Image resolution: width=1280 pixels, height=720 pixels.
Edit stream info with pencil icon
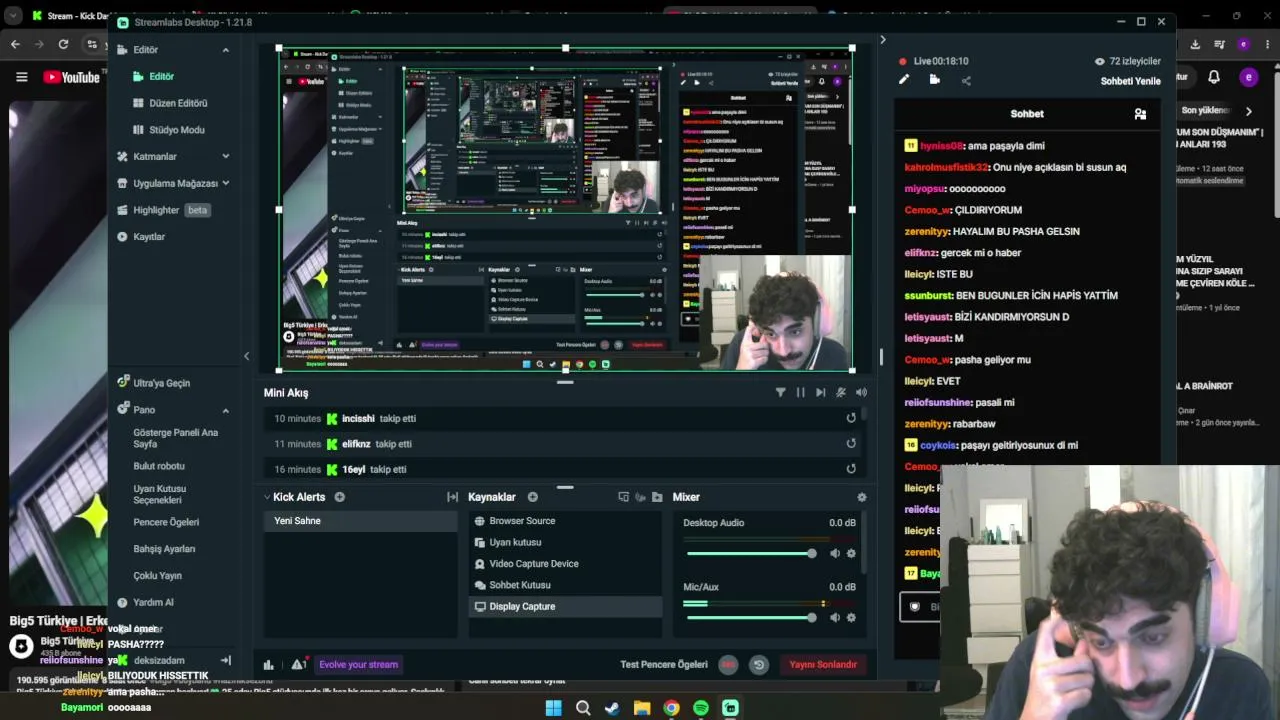coord(904,80)
